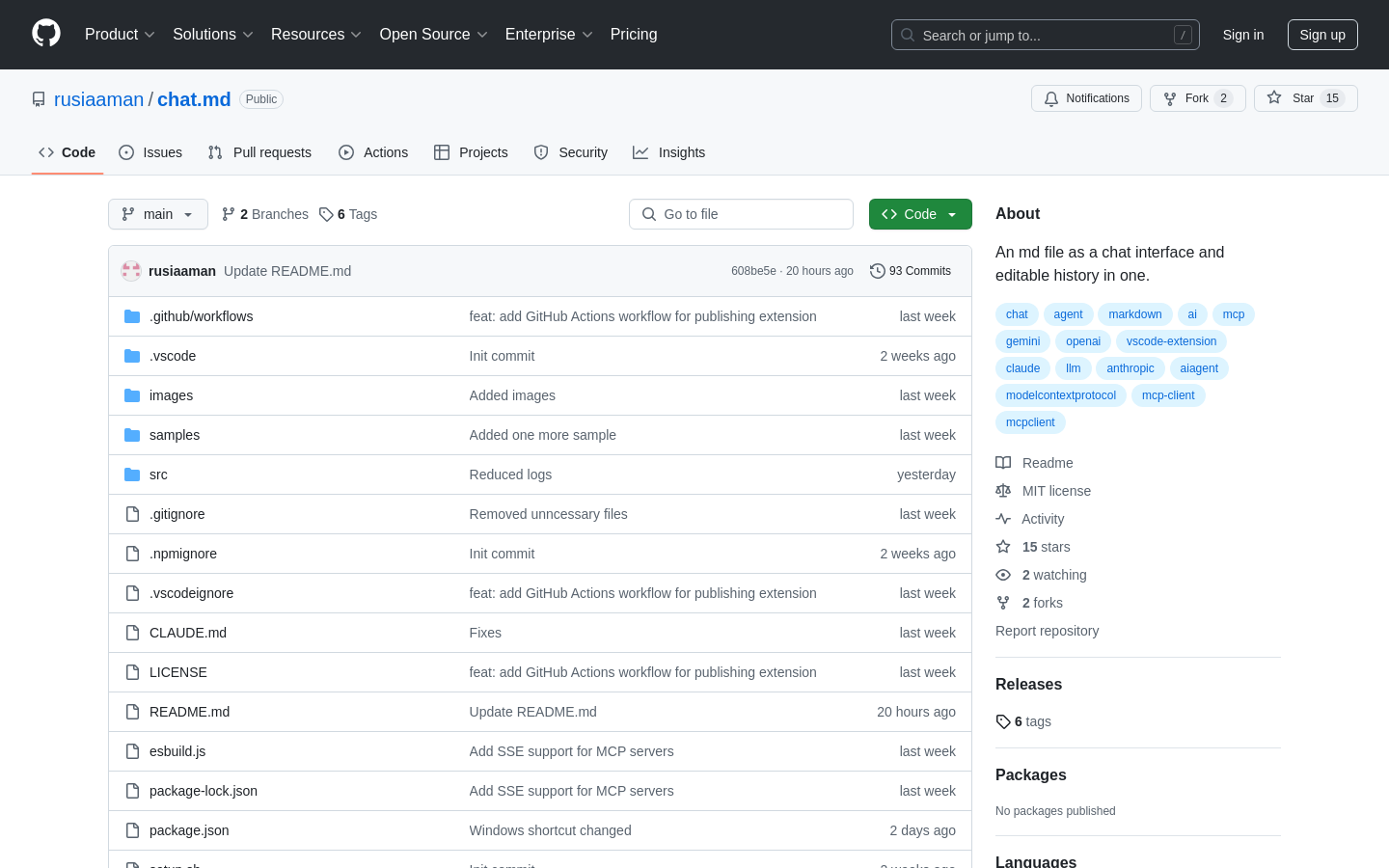The width and height of the screenshot is (1389, 868).
Task: Open the esbuild.js file
Action: (x=177, y=751)
